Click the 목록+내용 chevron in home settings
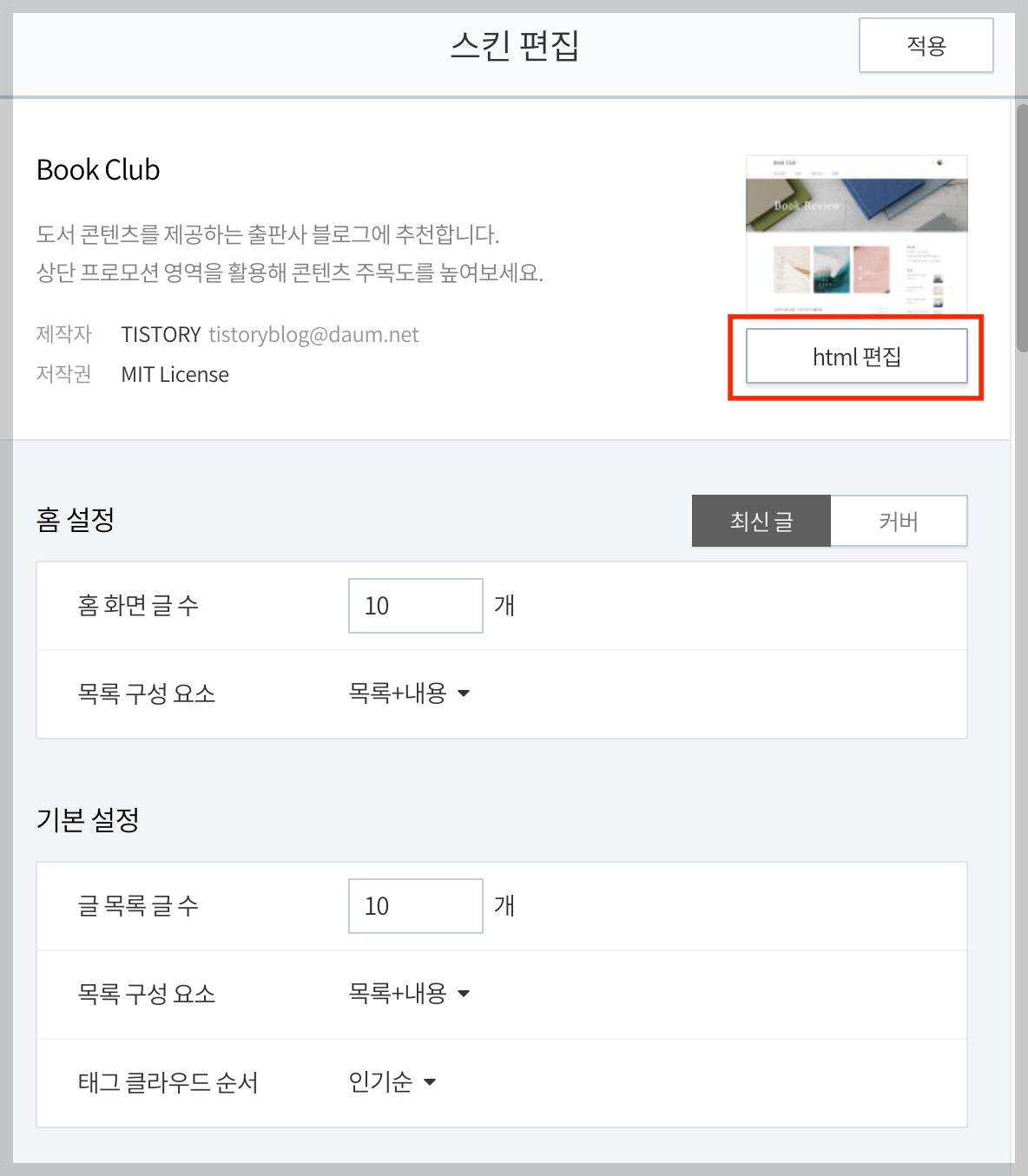Viewport: 1028px width, 1176px height. pos(465,693)
